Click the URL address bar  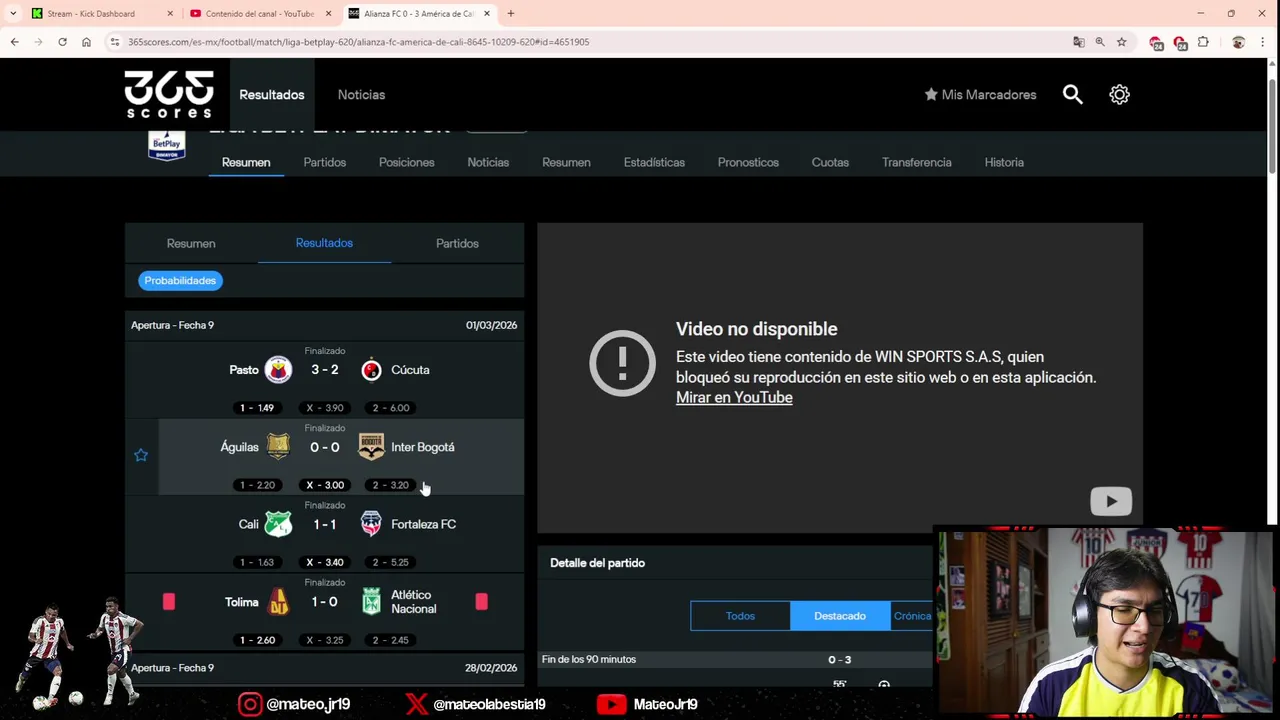coord(590,42)
